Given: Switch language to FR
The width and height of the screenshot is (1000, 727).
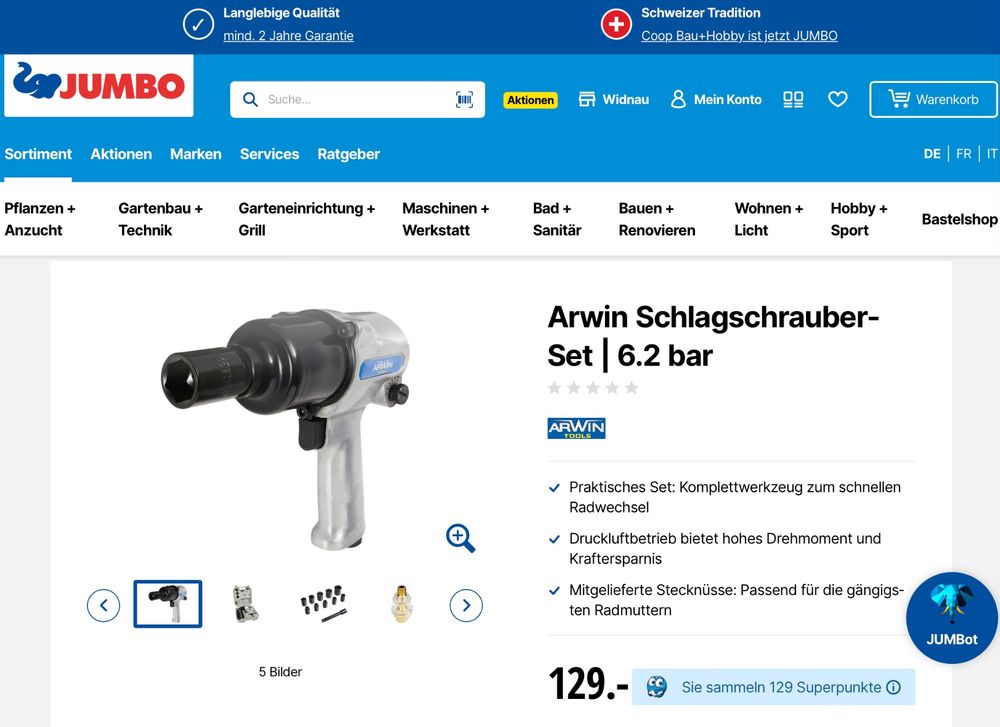Looking at the screenshot, I should pos(964,154).
